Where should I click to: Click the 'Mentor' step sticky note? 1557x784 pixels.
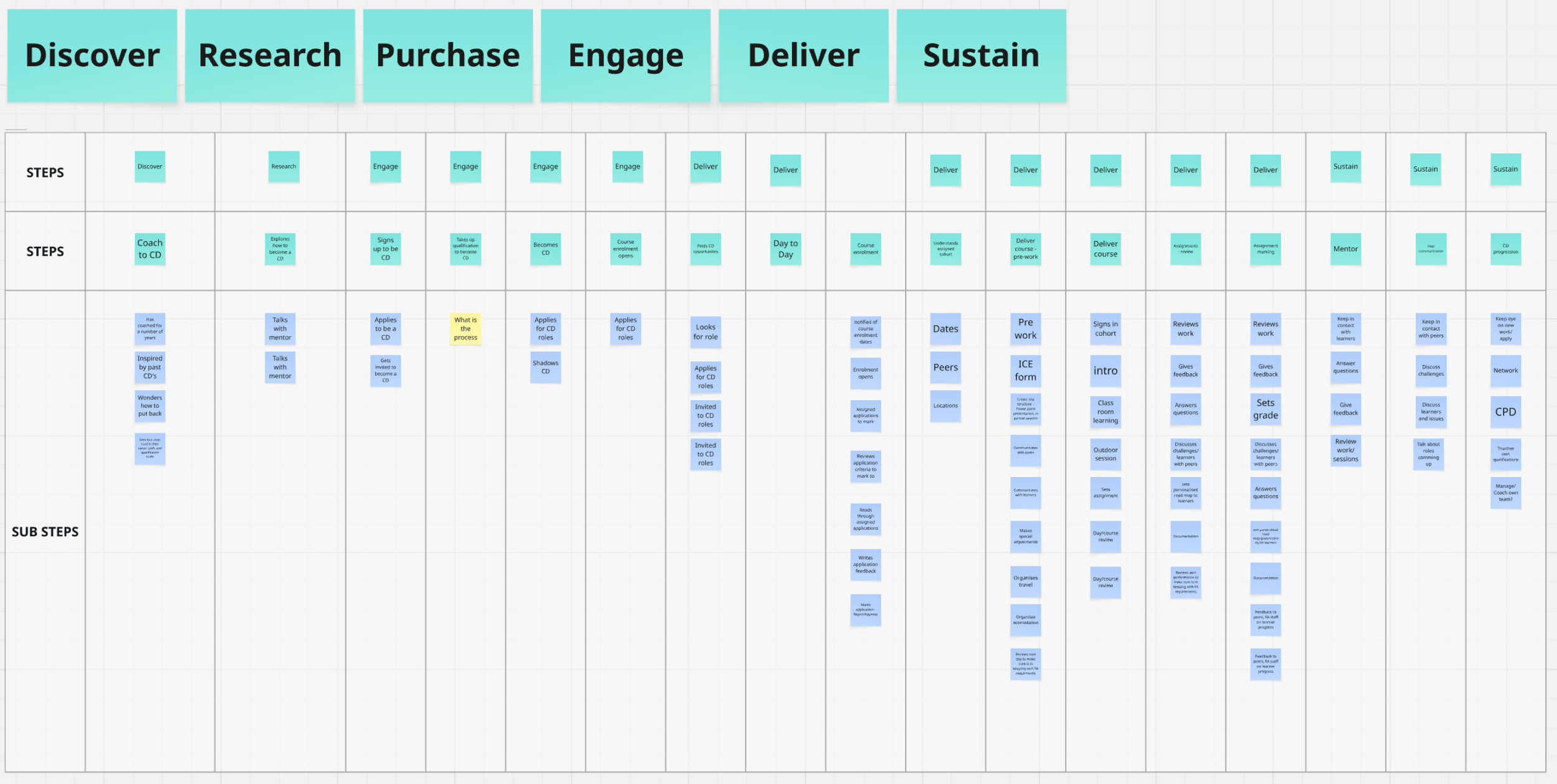(1345, 249)
